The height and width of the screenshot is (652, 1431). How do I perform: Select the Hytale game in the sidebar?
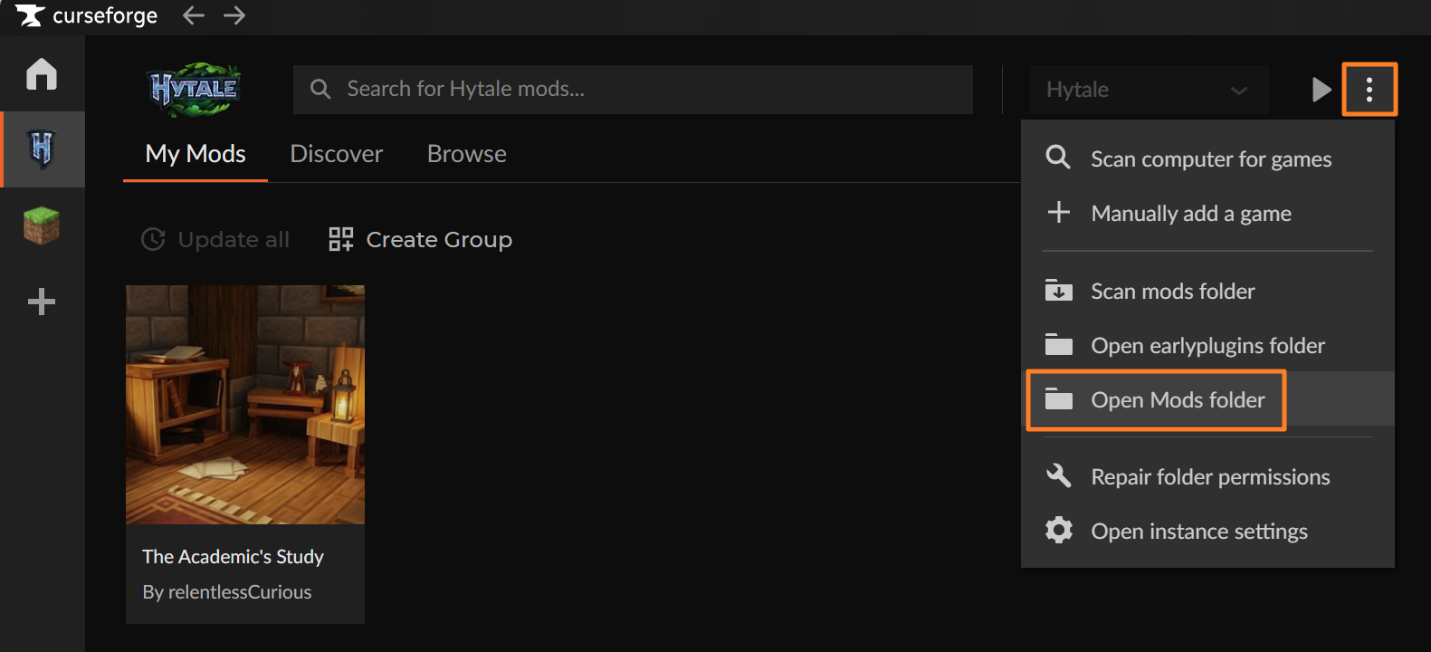42,150
